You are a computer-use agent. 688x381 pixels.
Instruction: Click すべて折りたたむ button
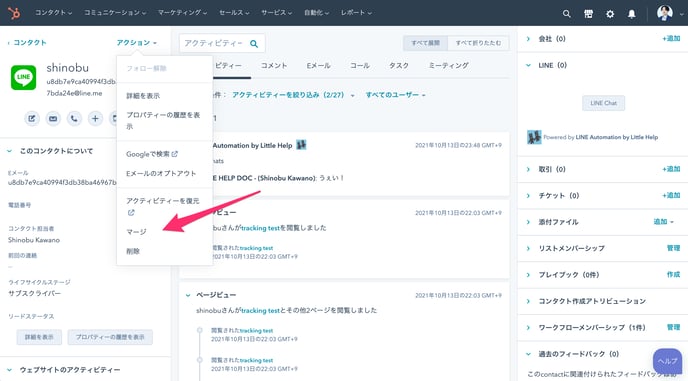(x=478, y=43)
